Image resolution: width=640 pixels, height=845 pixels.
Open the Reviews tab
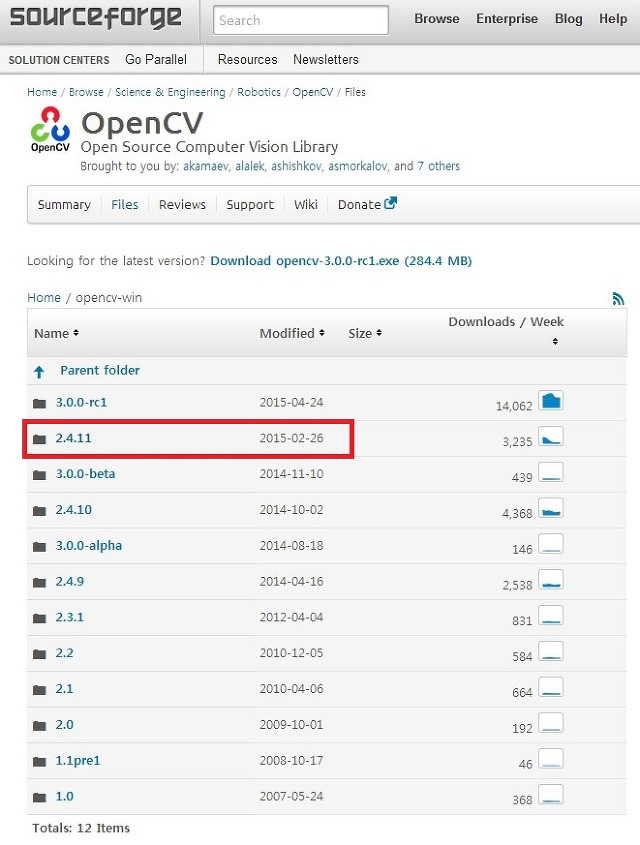tap(182, 205)
